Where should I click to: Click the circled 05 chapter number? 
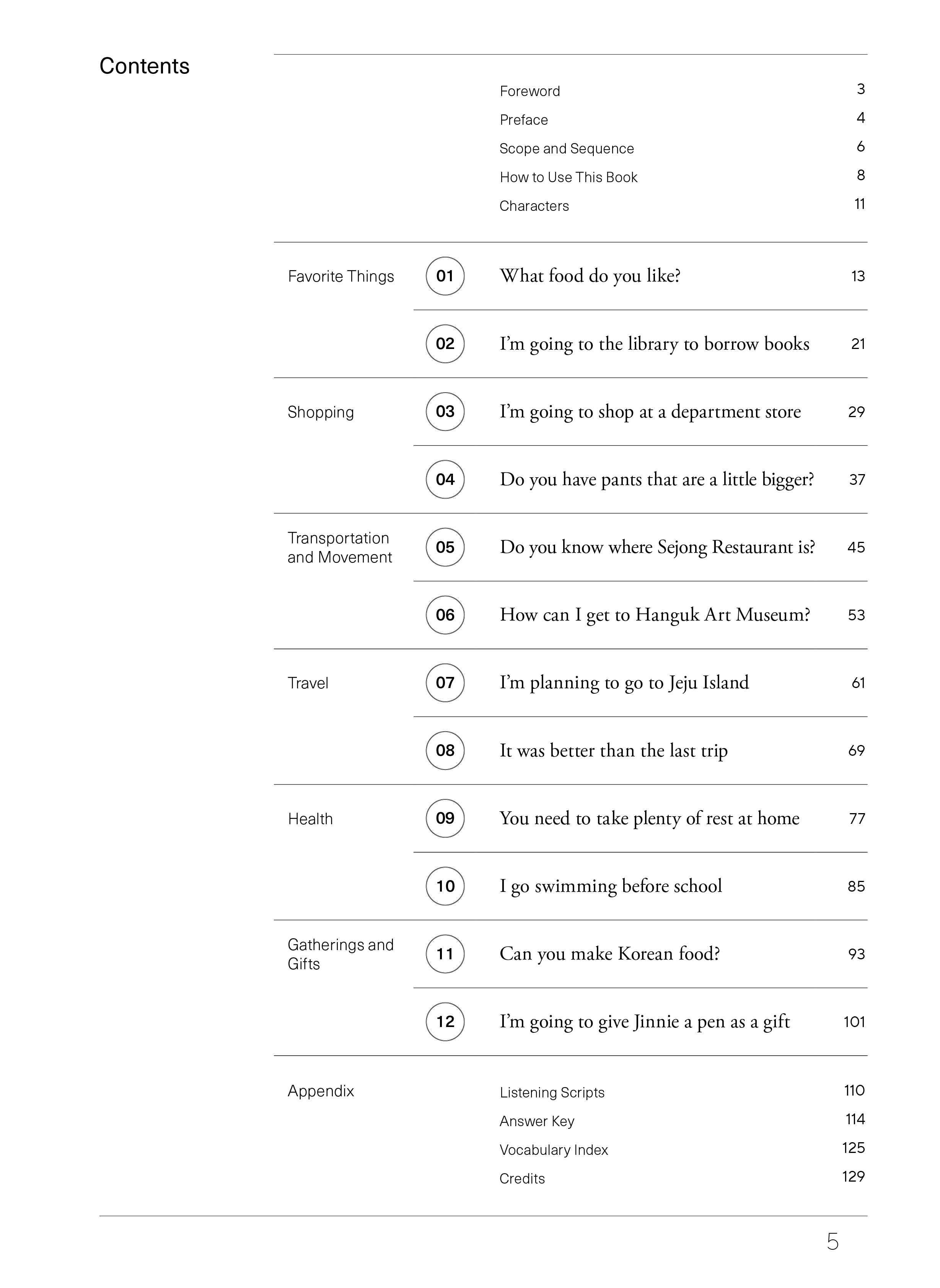click(x=445, y=547)
